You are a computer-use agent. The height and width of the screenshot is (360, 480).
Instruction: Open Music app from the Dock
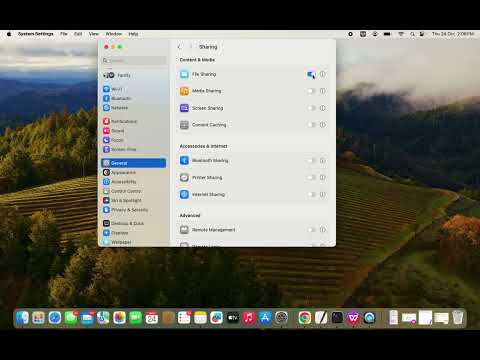[249, 318]
